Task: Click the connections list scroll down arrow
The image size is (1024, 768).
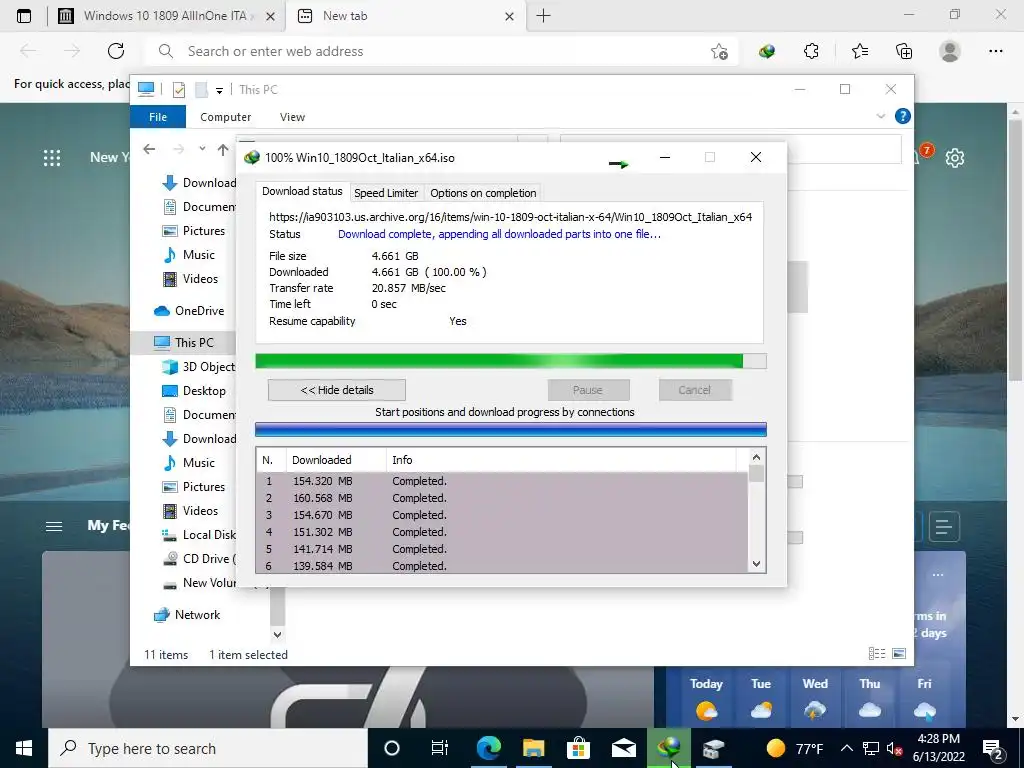Action: pos(756,564)
